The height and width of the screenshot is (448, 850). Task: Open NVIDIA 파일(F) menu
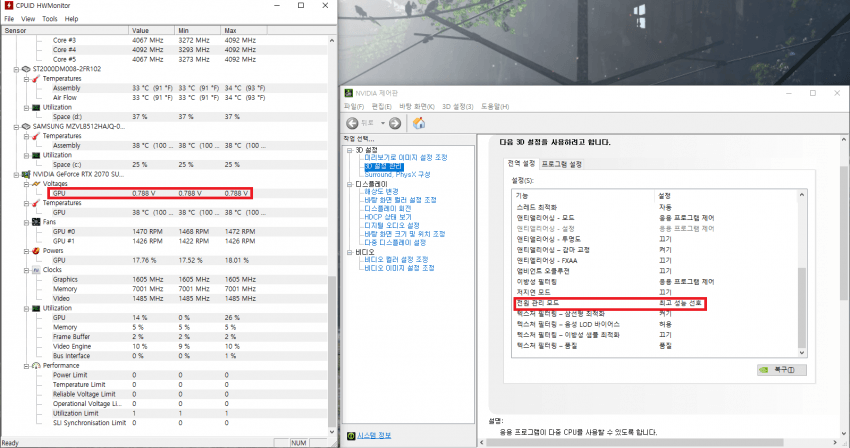(354, 106)
